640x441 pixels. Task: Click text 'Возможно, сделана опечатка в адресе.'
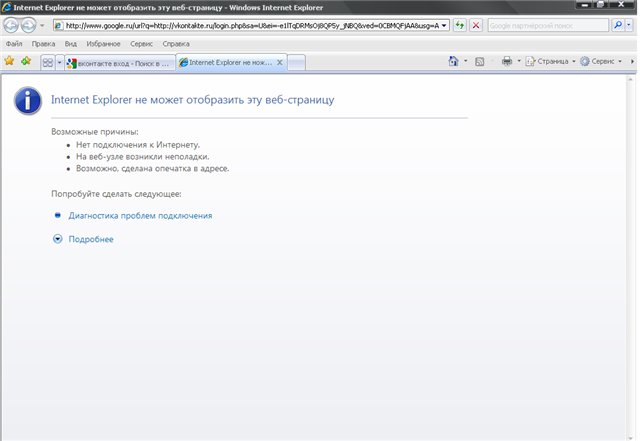point(153,168)
